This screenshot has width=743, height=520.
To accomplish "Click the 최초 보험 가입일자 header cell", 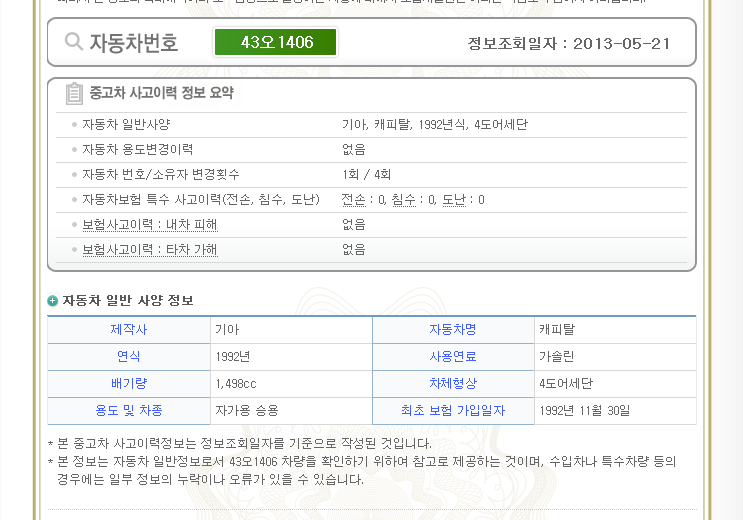I will click(453, 411).
